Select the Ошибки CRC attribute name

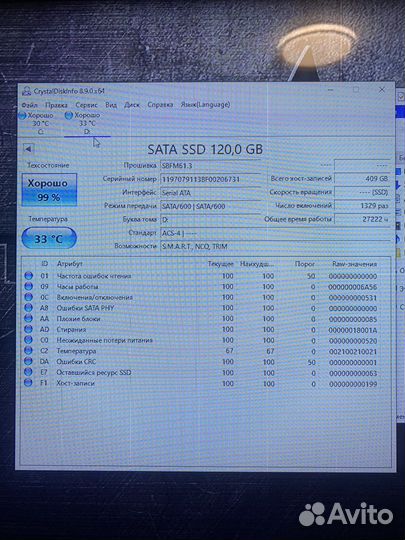[76, 362]
